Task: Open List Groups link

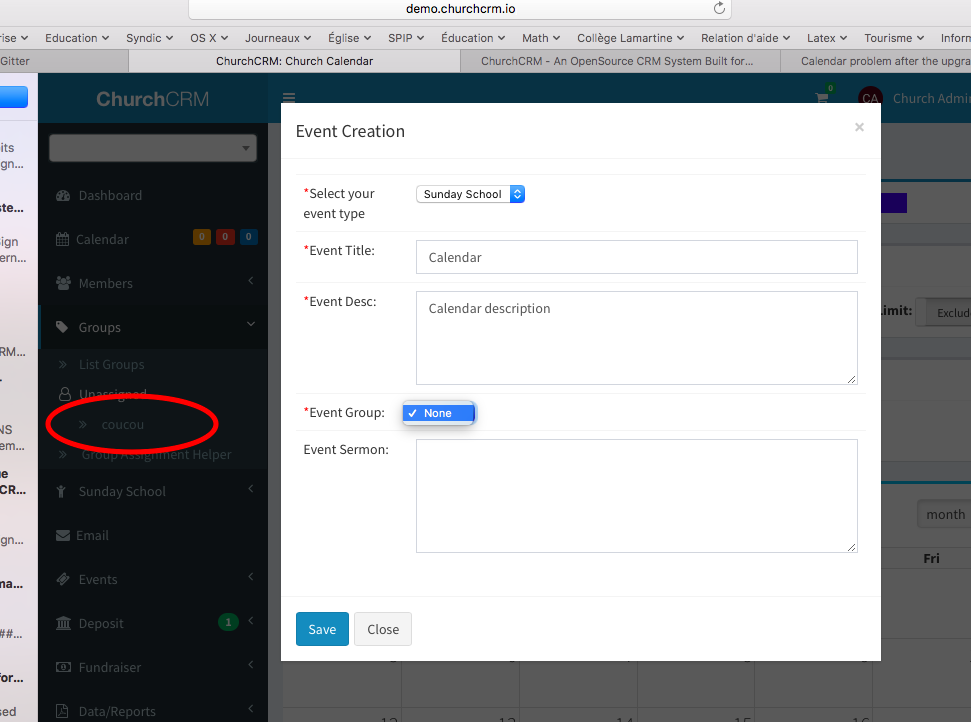Action: coord(111,365)
